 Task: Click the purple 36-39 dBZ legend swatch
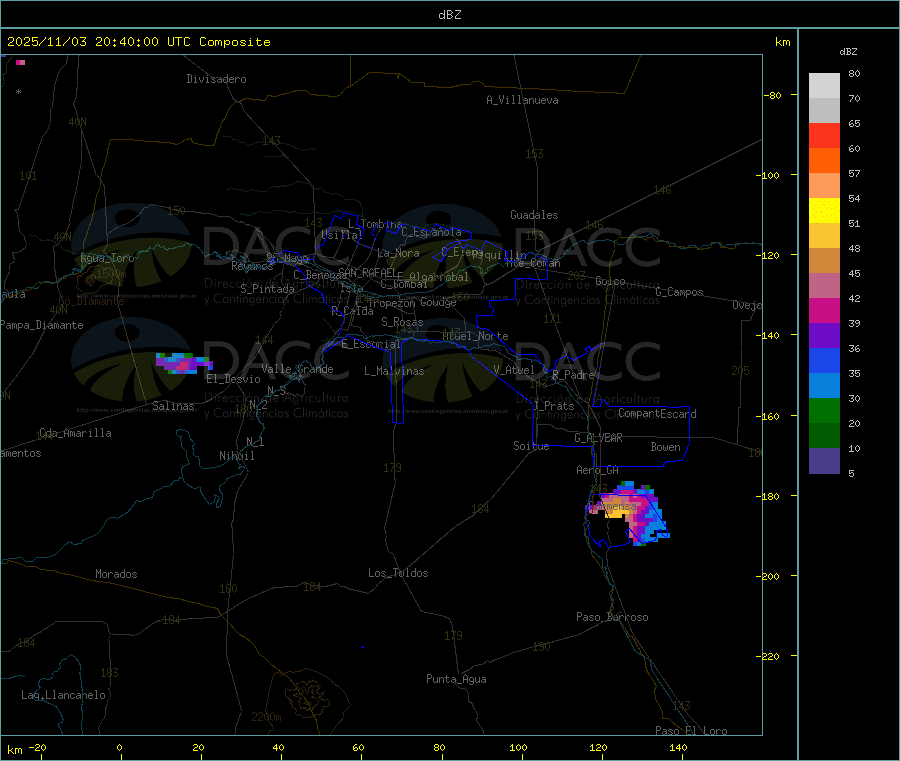824,336
